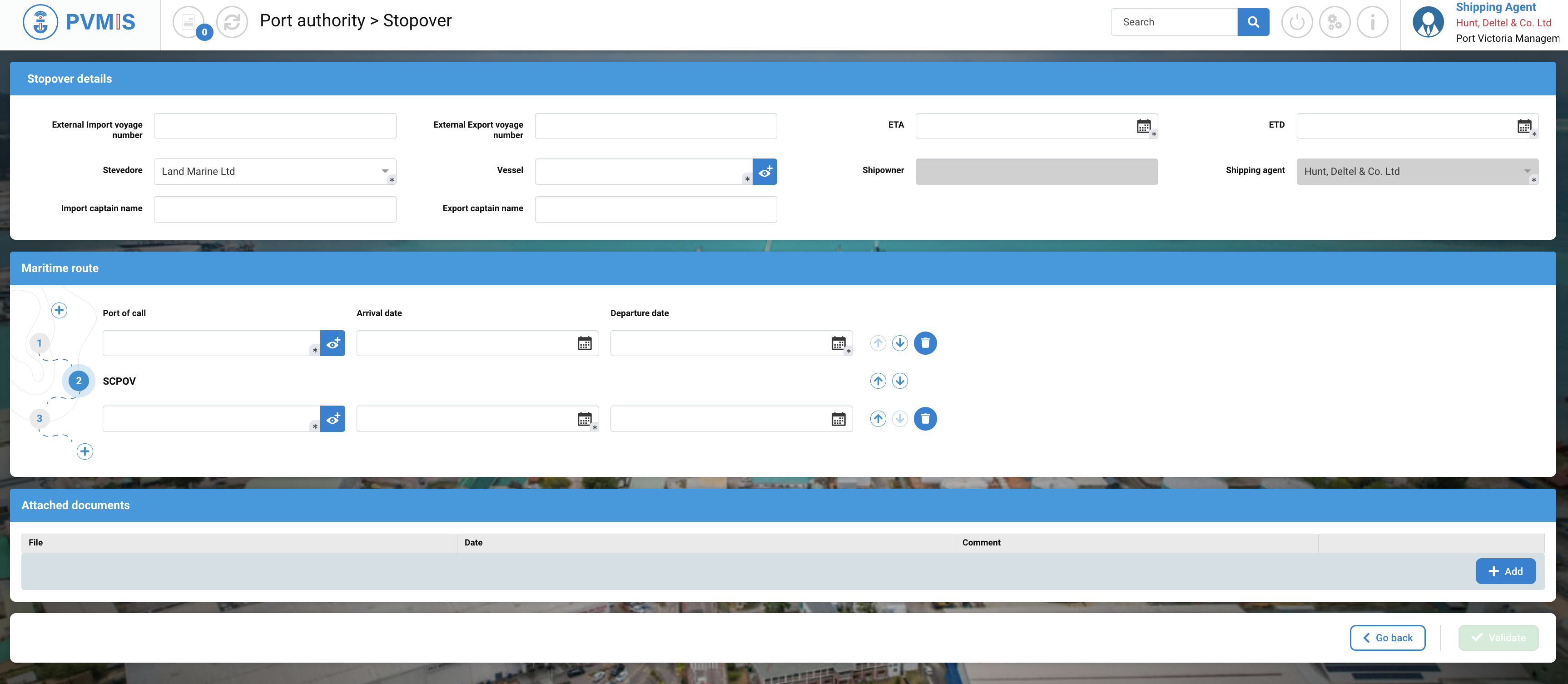Open ETD calendar picker

pyautogui.click(x=1523, y=126)
